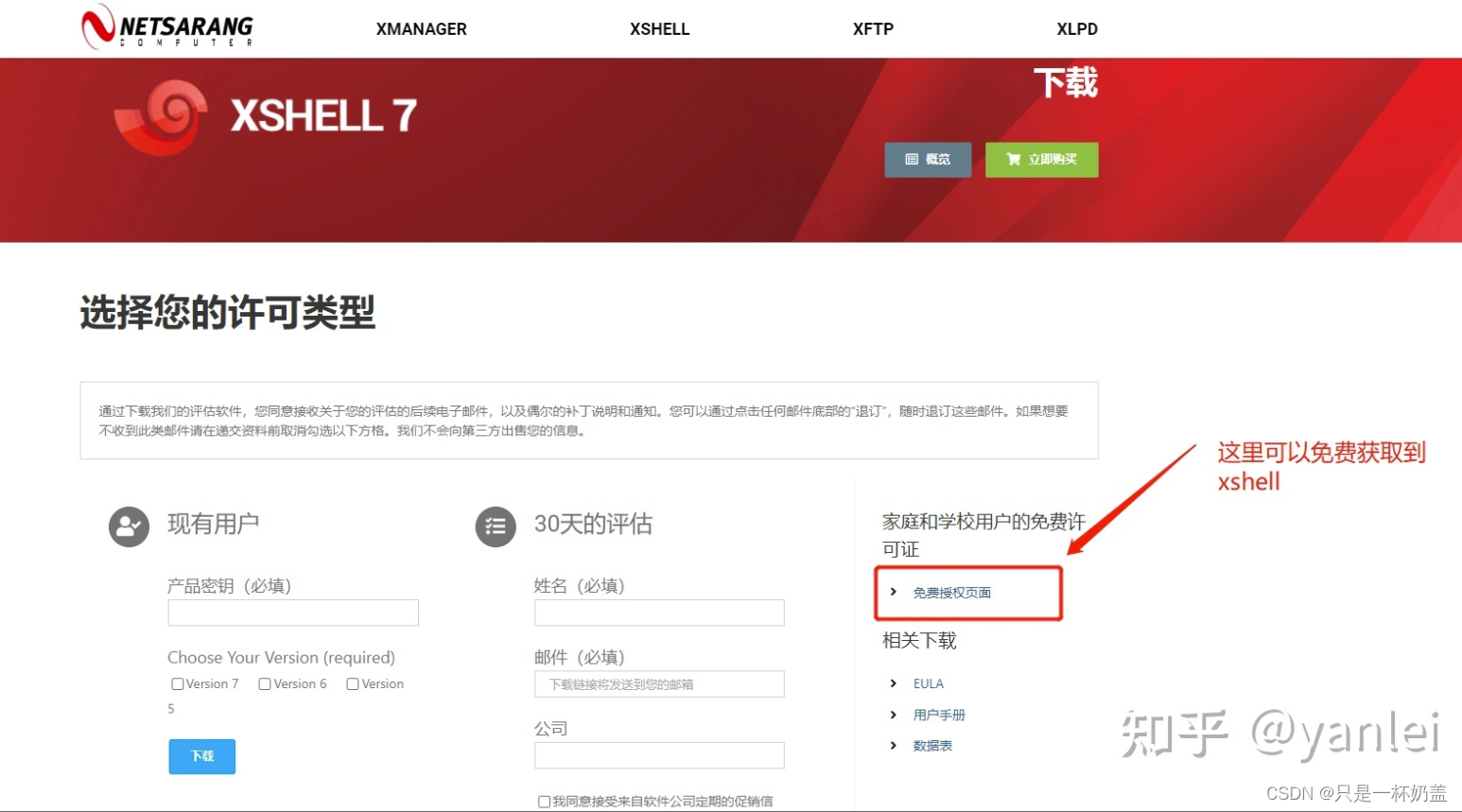Switch to the XLPD section
This screenshot has width=1462, height=812.
pos(1076,28)
